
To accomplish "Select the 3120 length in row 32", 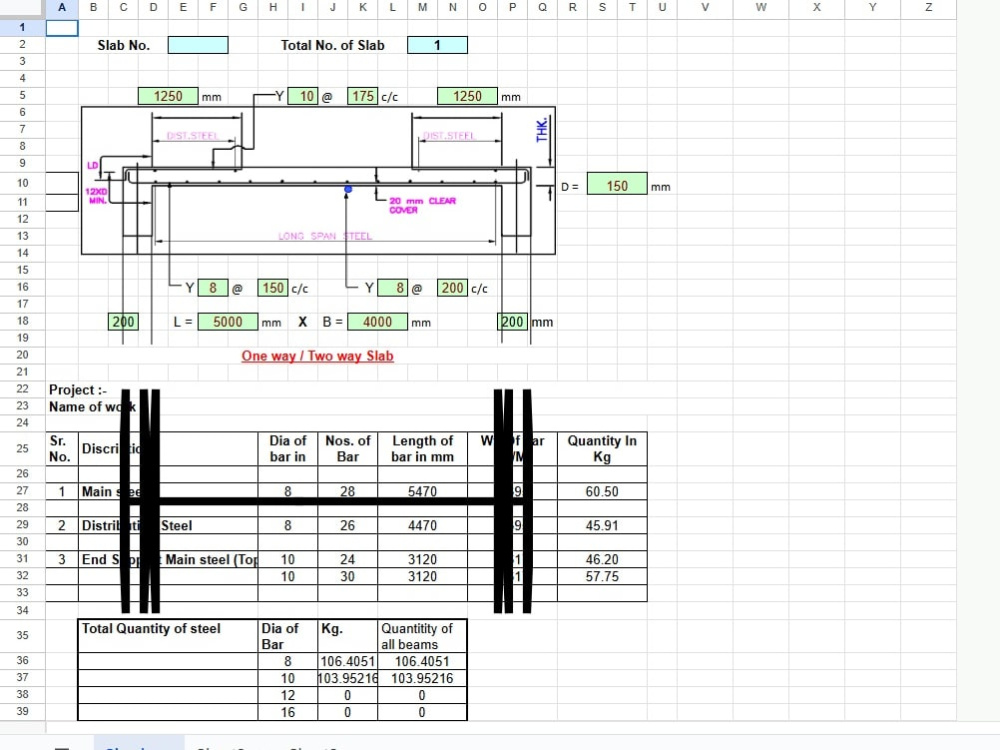I will click(422, 577).
